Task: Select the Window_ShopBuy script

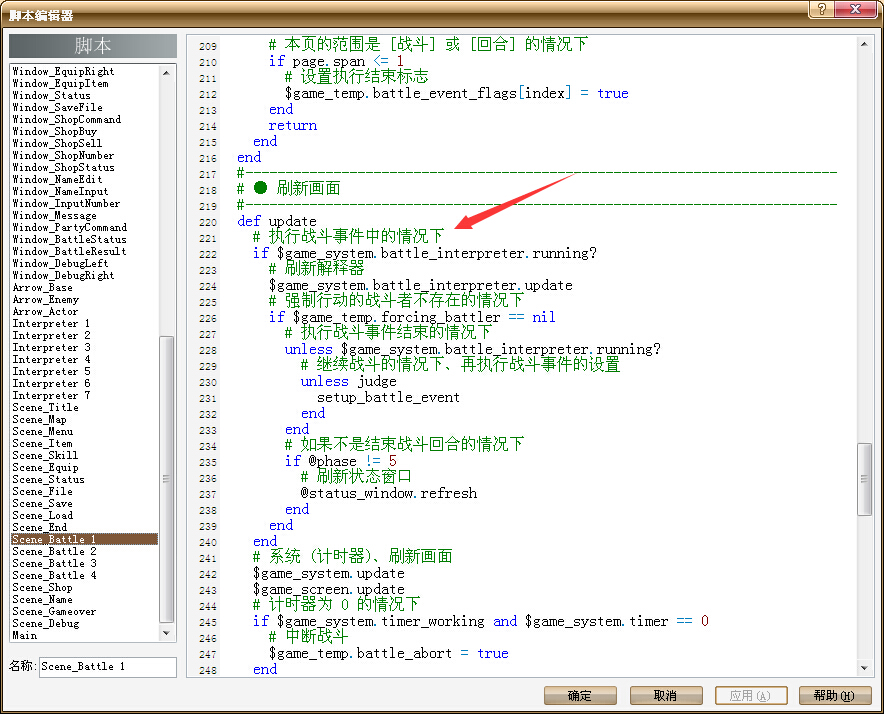Action: [55, 131]
